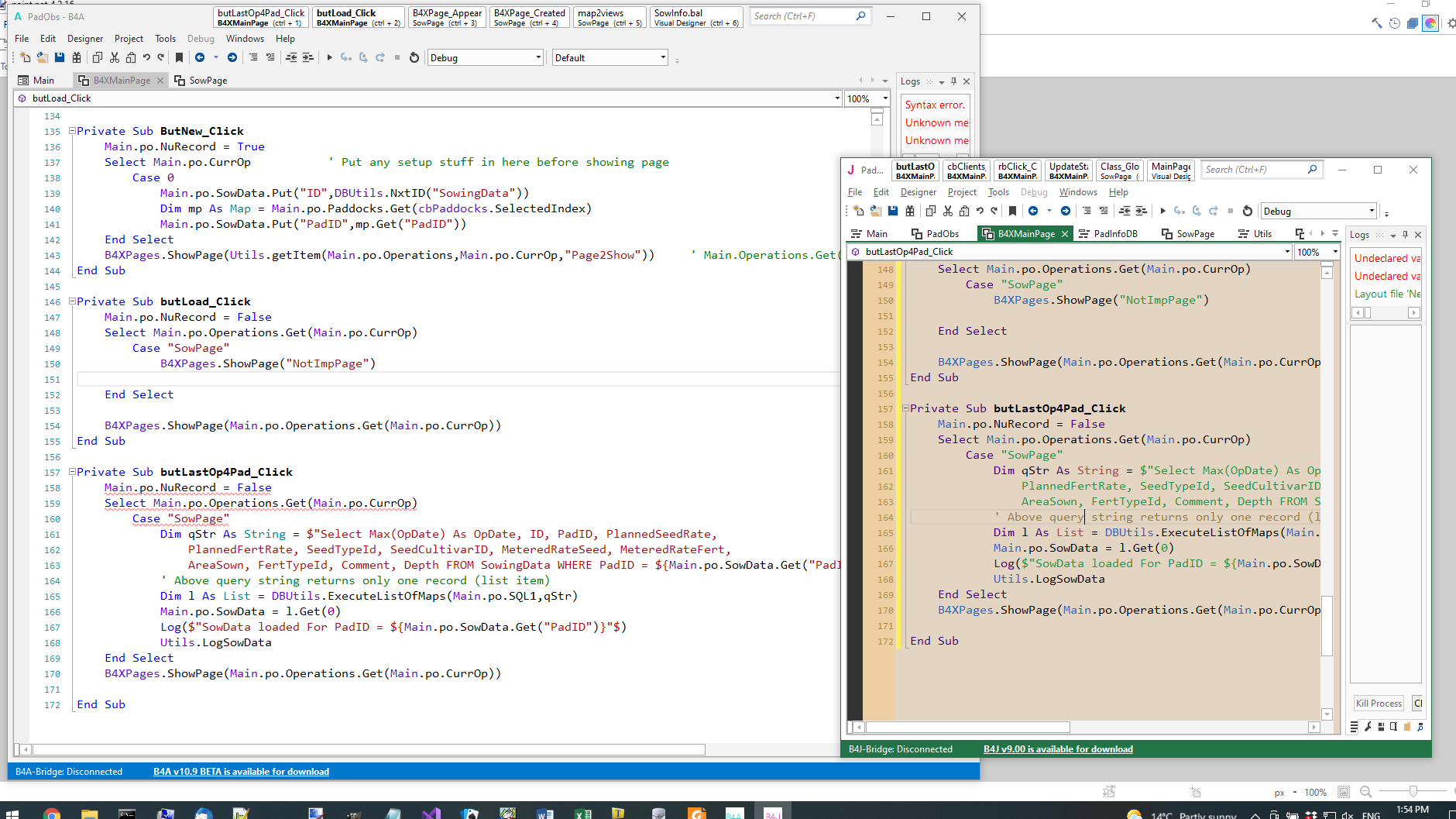The width and height of the screenshot is (1456, 819).
Task: Click the Save icon in B4A toolbar
Action: point(60,57)
